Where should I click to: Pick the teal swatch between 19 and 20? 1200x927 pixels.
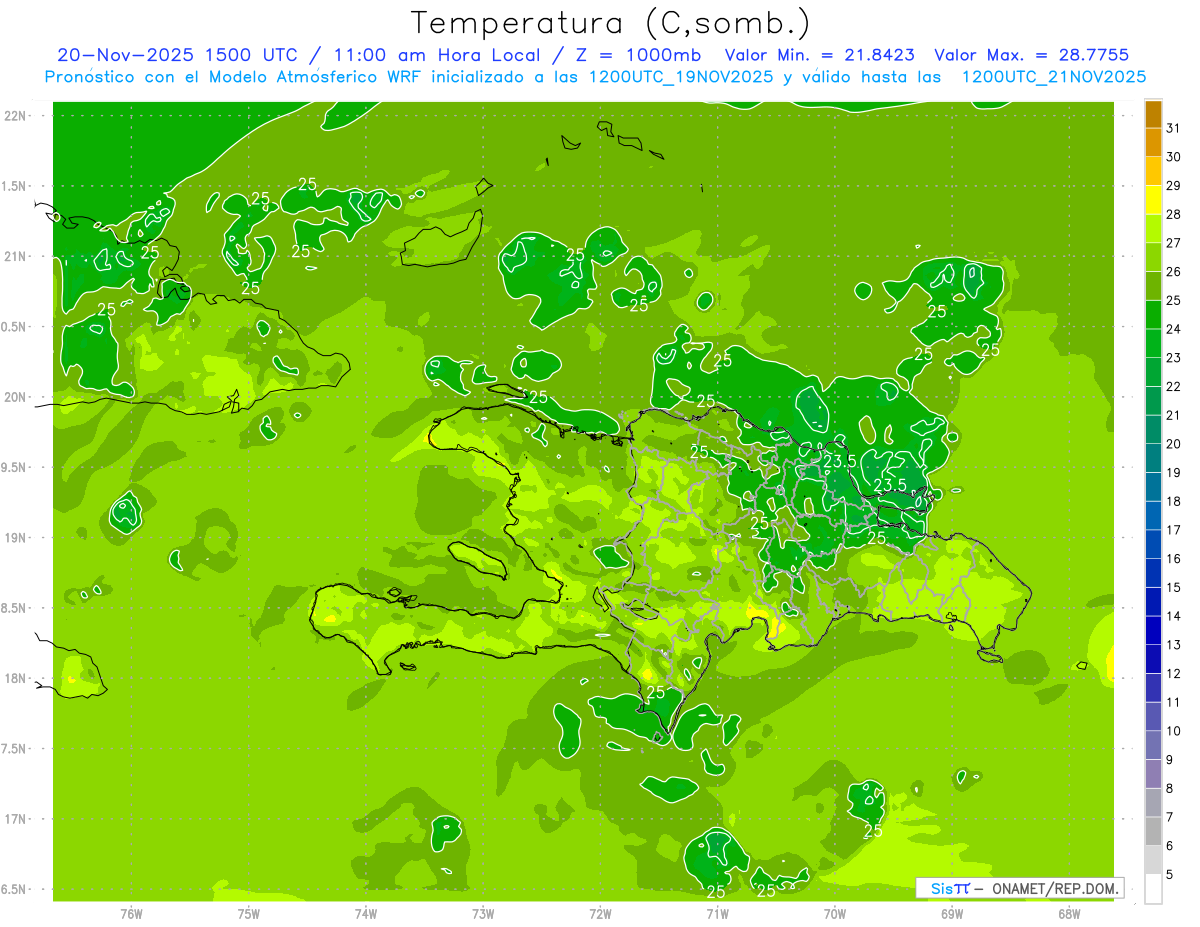[1153, 459]
